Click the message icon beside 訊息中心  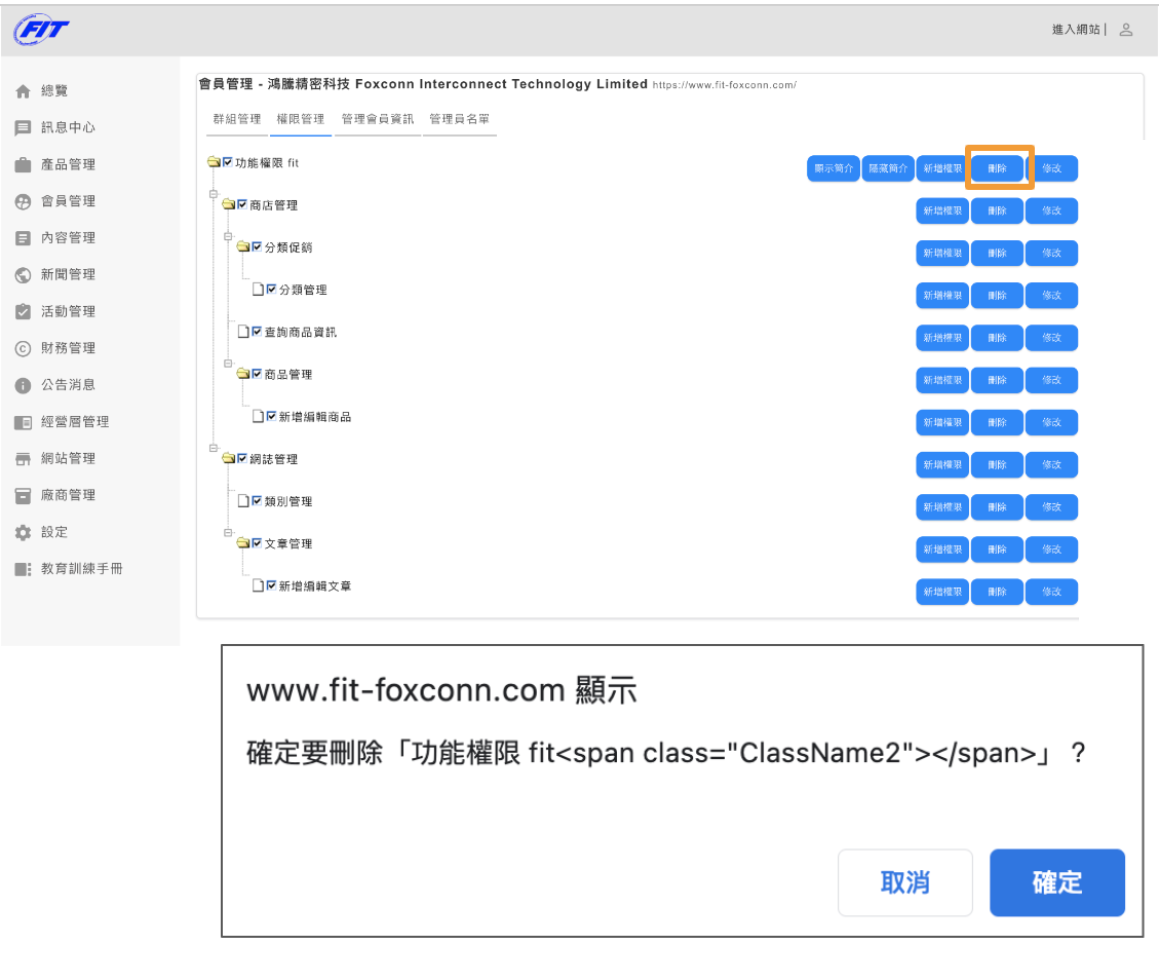(23, 128)
